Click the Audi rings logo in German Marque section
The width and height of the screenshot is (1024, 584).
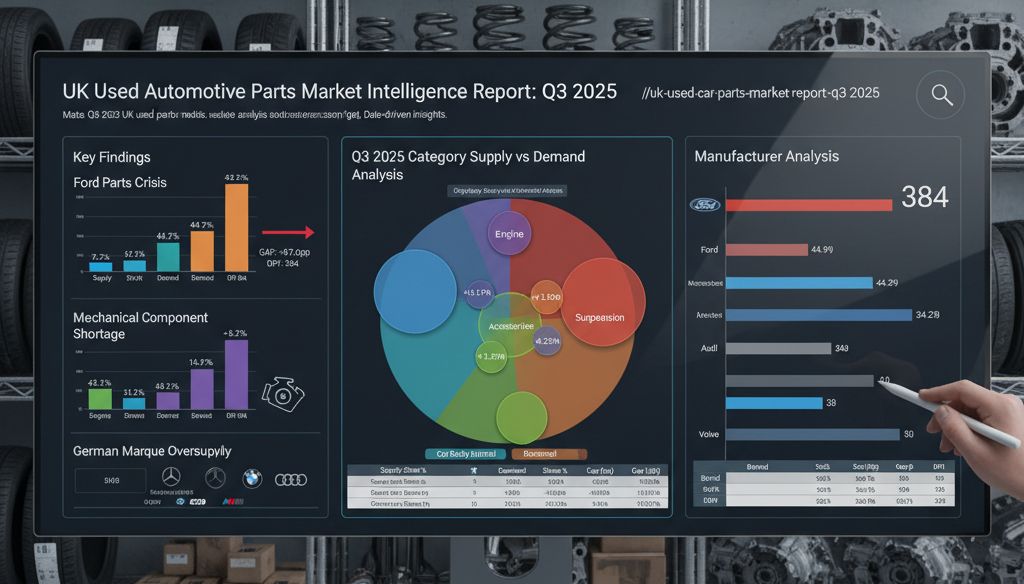click(x=292, y=481)
